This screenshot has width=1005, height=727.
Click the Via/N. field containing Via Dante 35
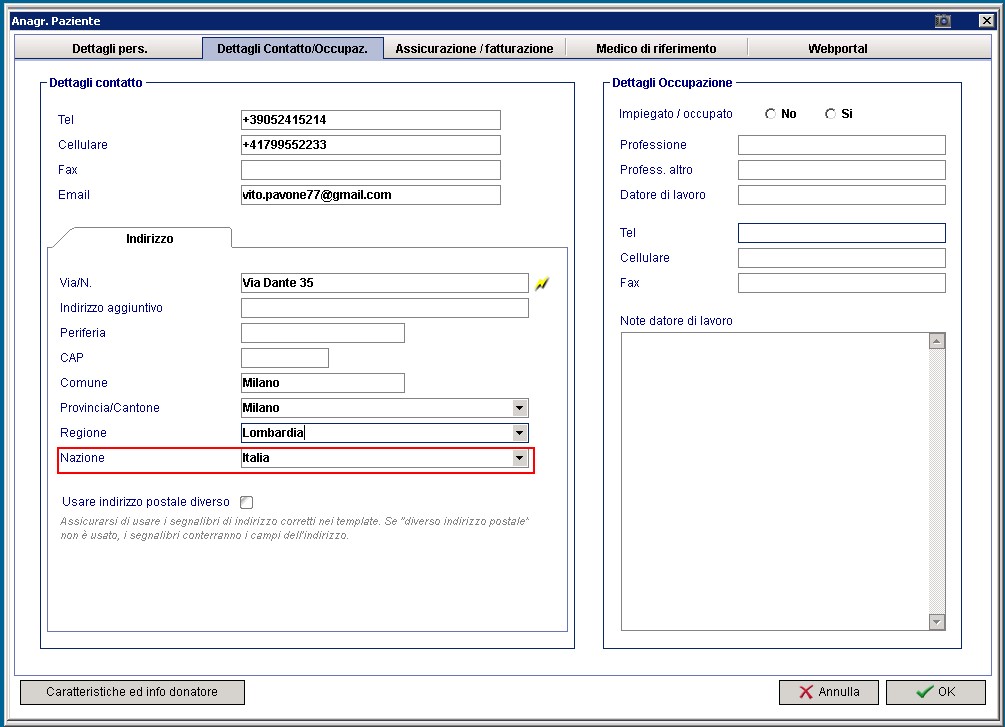(385, 283)
